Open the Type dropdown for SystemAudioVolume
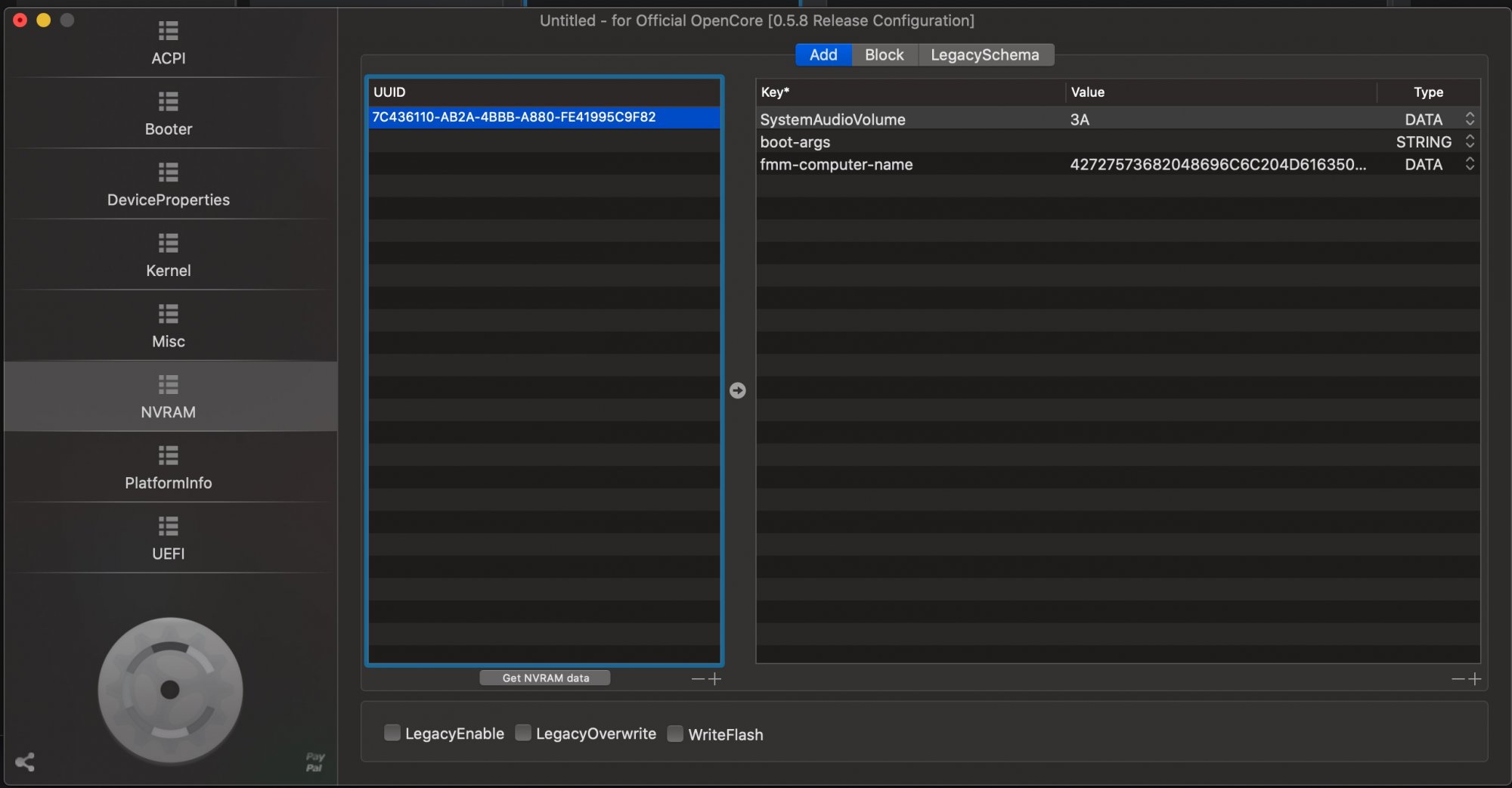Screen dimensions: 1512x788 1470,119
